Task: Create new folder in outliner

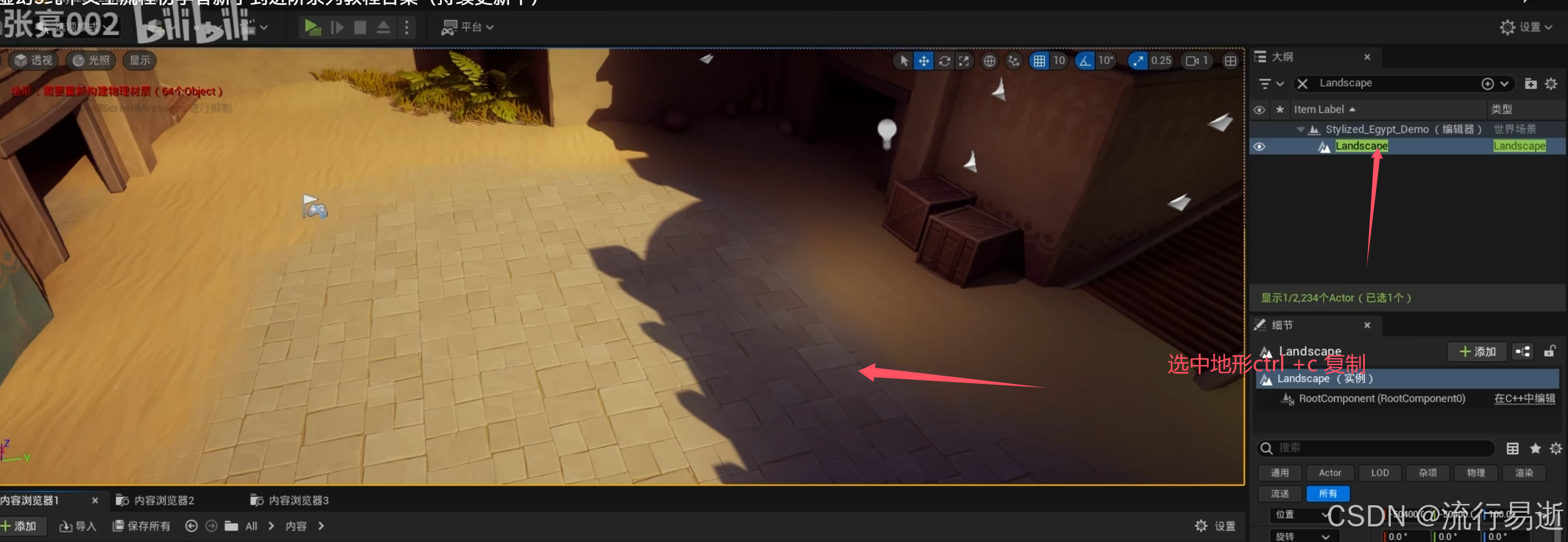Action: [x=1531, y=83]
